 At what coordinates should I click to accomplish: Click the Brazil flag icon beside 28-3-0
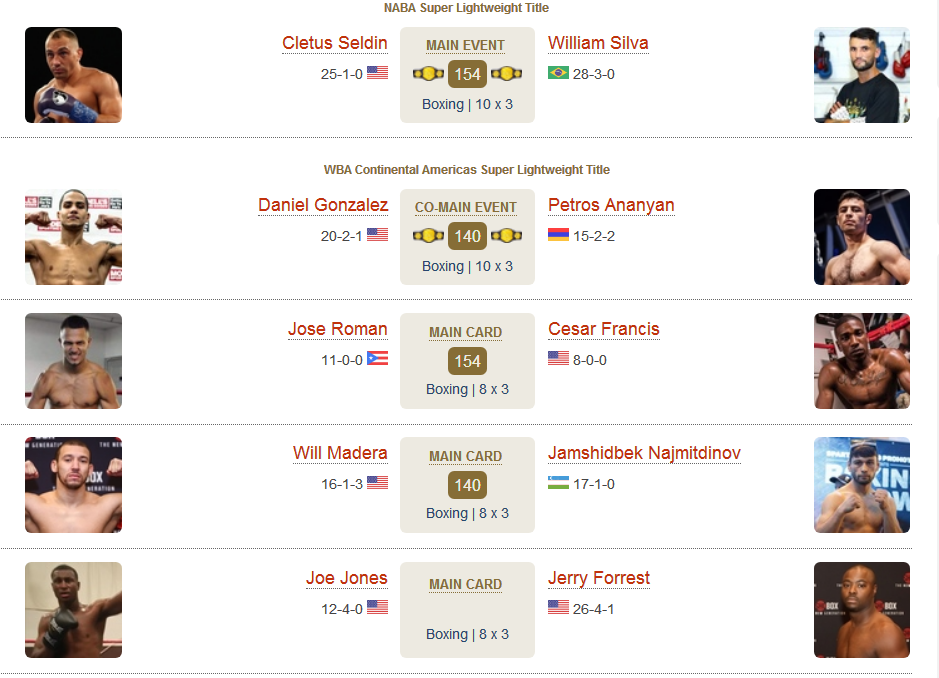click(558, 73)
